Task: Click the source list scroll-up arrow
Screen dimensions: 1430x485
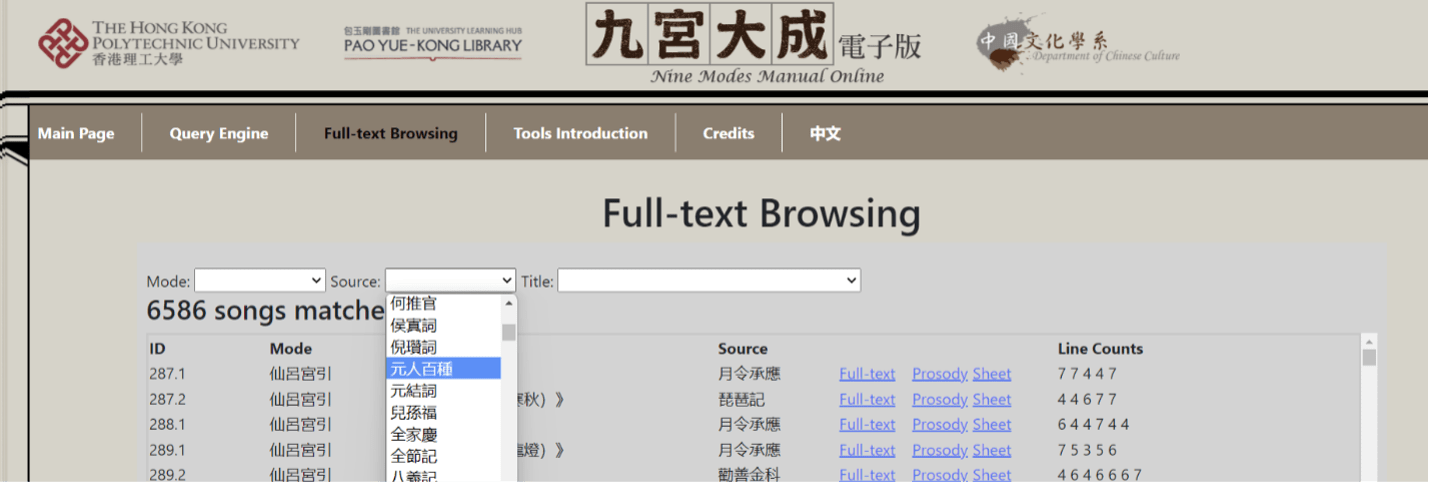Action: 509,302
